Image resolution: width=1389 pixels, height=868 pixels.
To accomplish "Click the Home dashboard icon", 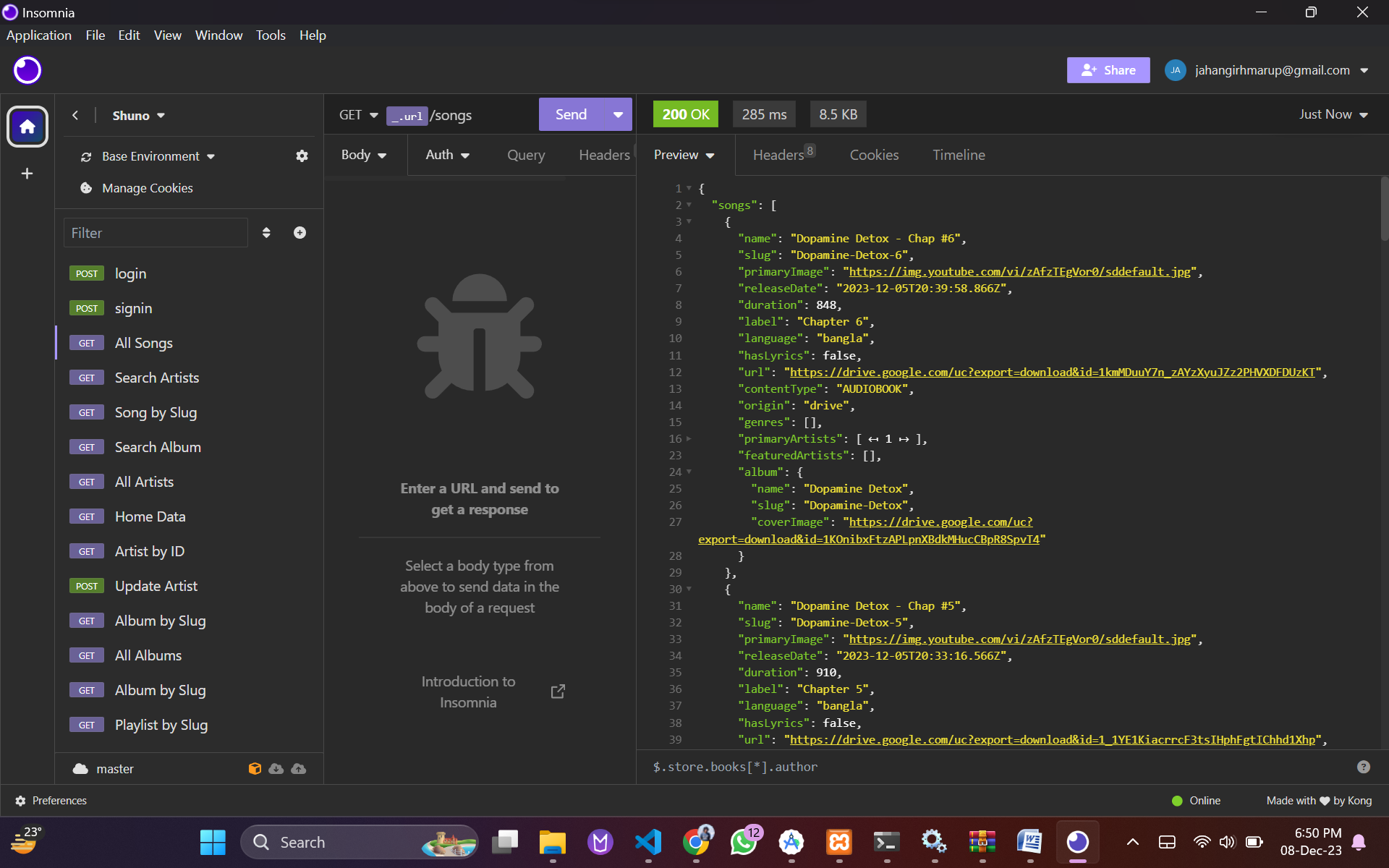I will coord(27,127).
